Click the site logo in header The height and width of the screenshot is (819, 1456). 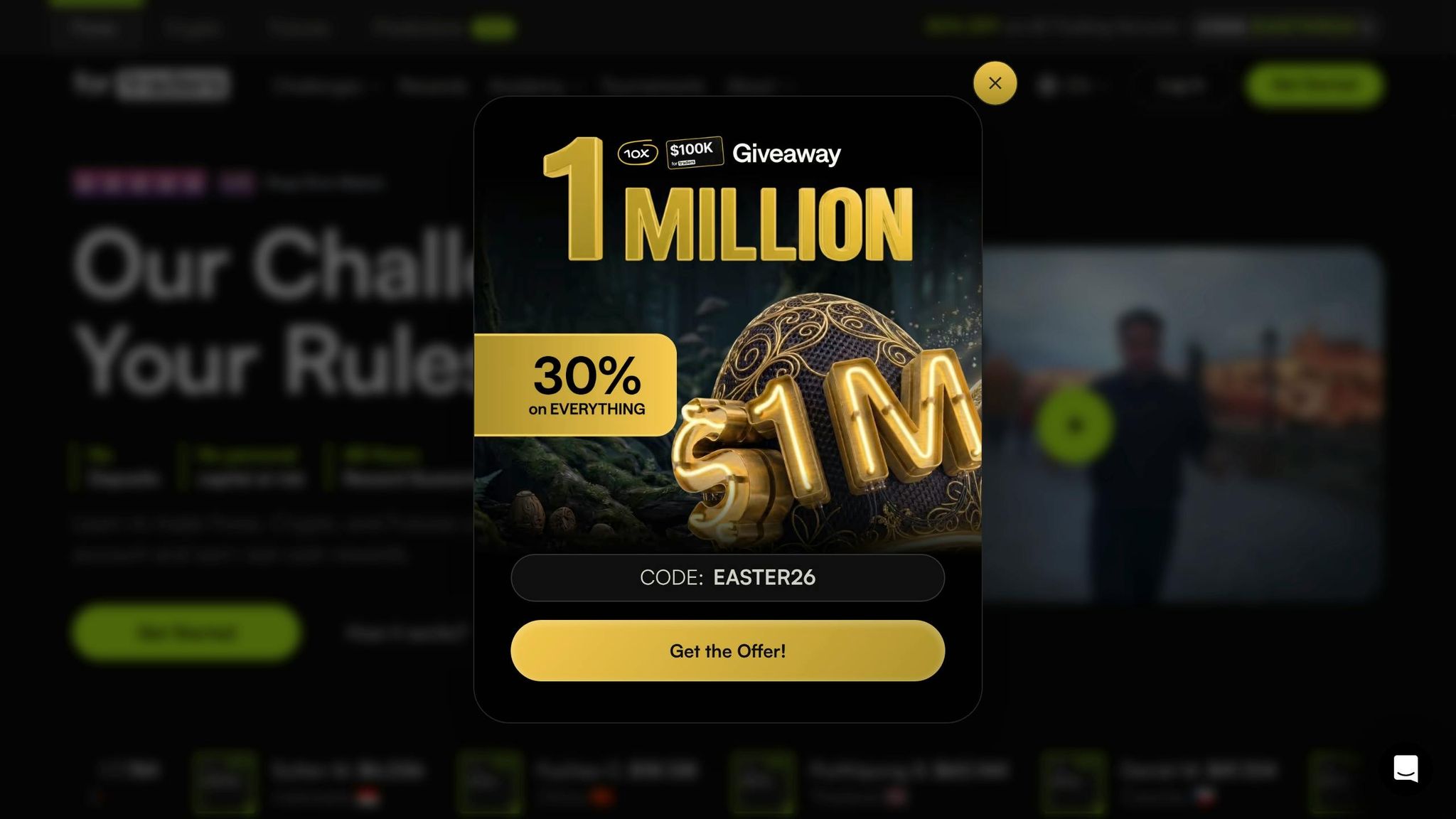pyautogui.click(x=151, y=85)
